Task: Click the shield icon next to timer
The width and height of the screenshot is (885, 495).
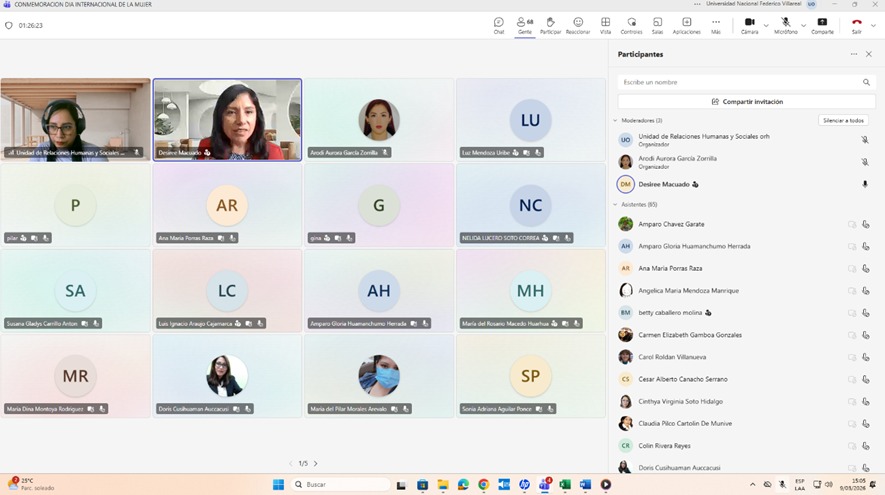Action: [x=8, y=25]
